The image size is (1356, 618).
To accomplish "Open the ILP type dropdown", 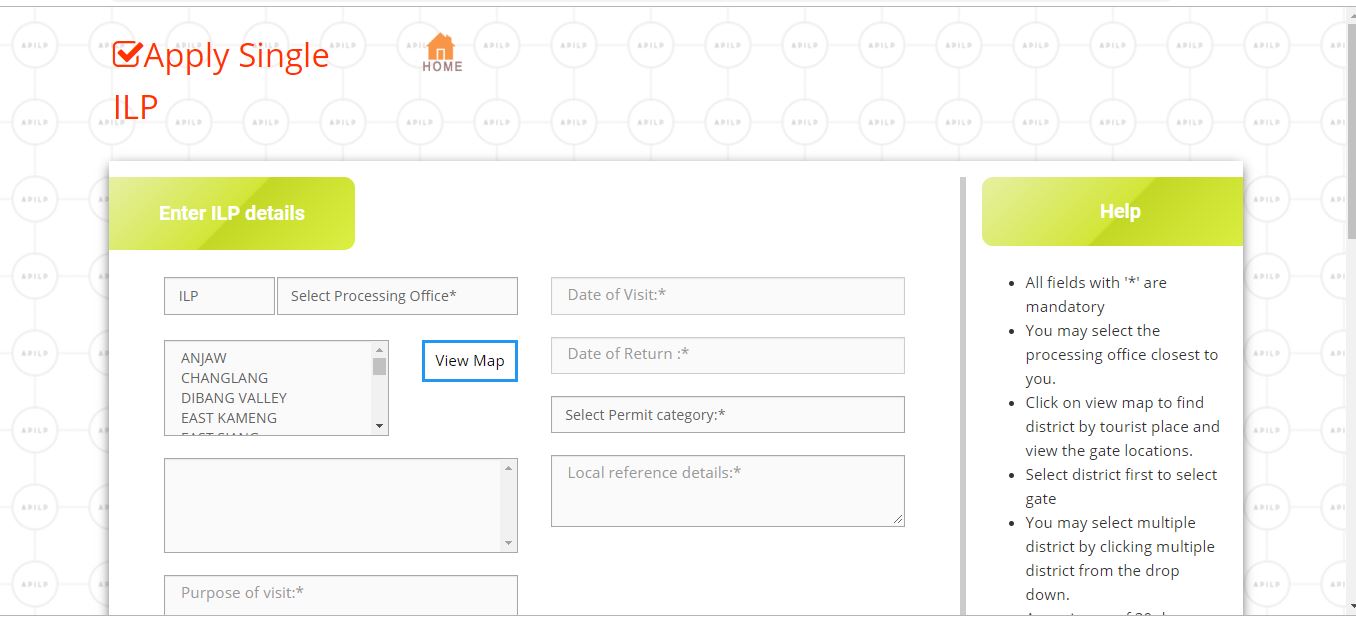I will click(x=219, y=296).
